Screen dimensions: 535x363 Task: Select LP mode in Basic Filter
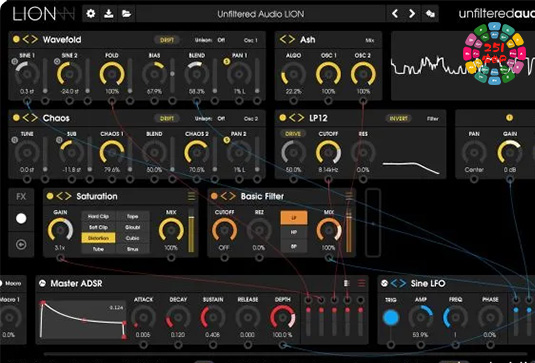(x=294, y=218)
